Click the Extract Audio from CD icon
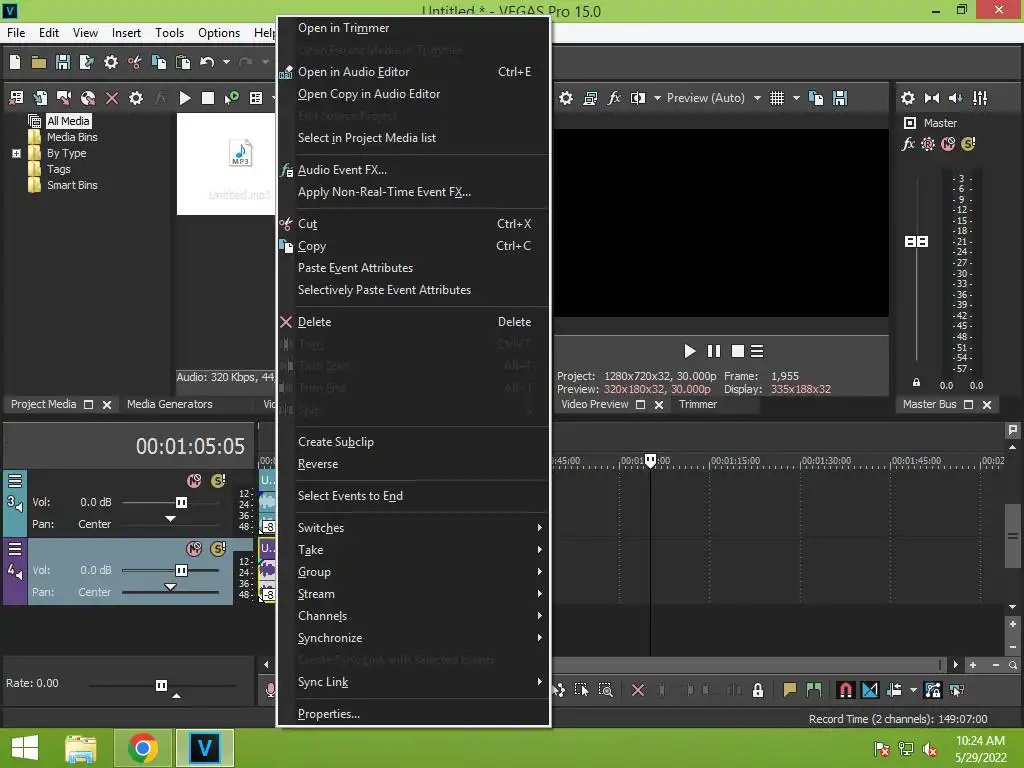Screen dimensions: 1024x768 point(88,98)
